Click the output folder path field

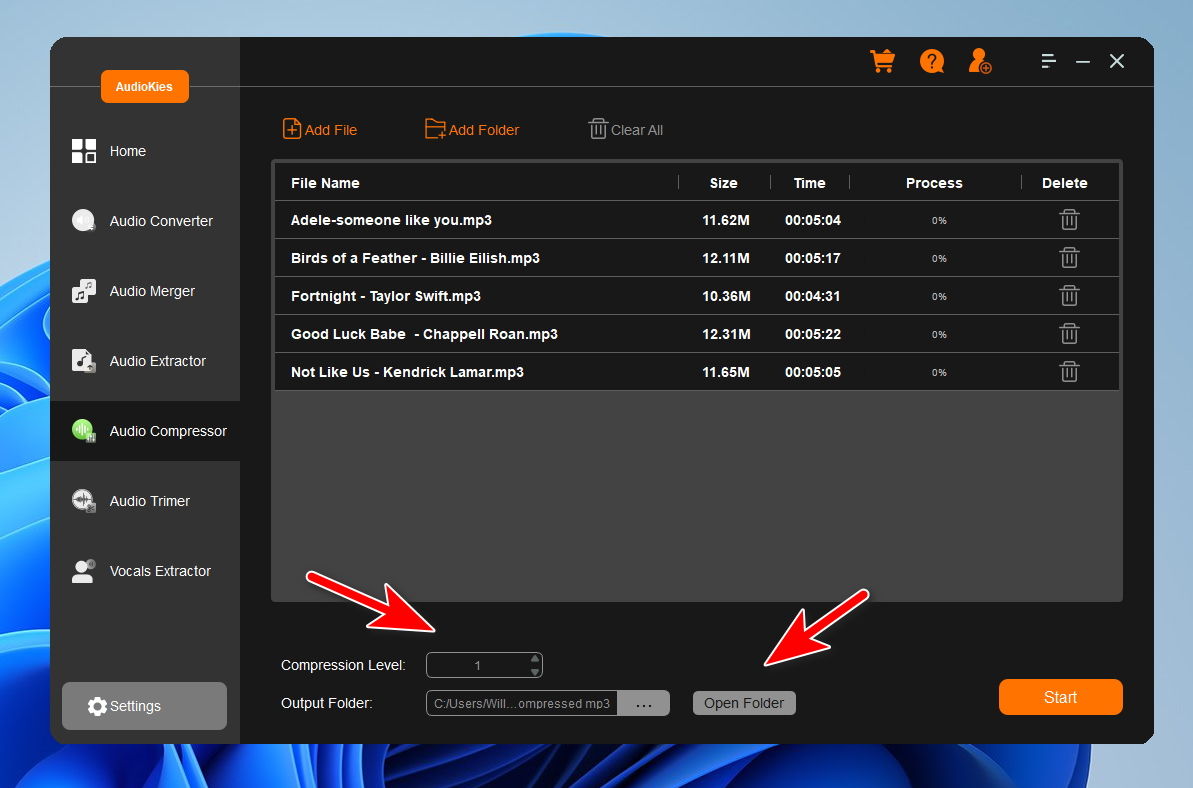point(522,704)
